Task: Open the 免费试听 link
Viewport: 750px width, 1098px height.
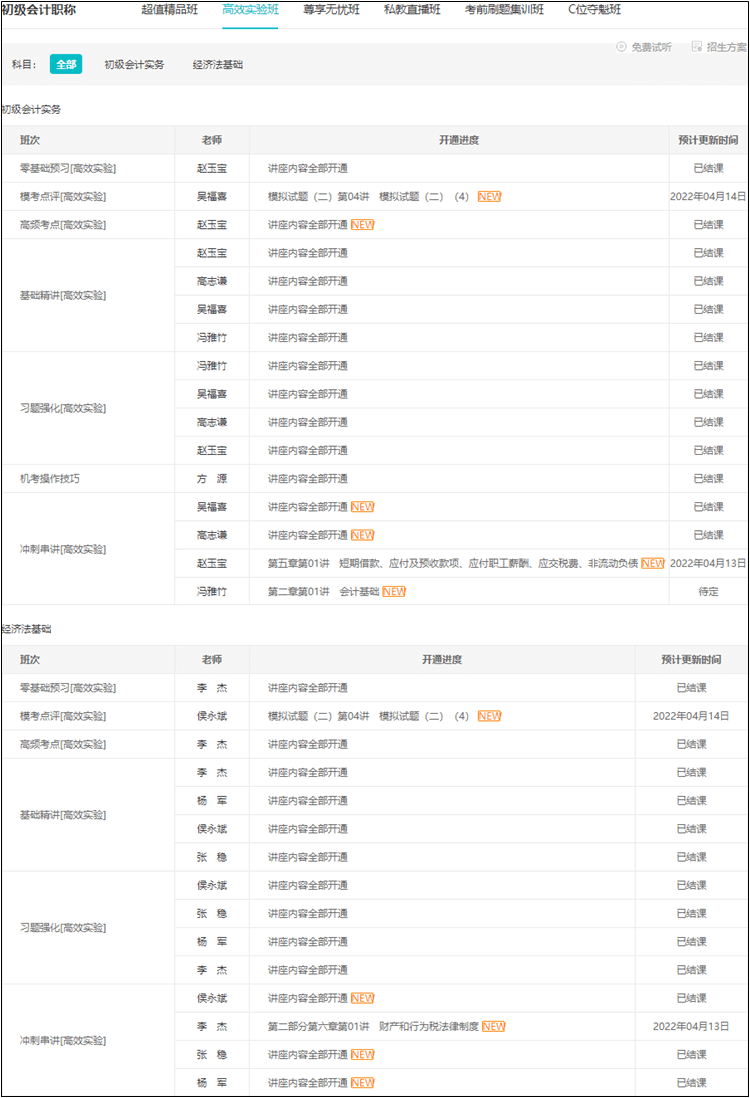Action: [651, 47]
